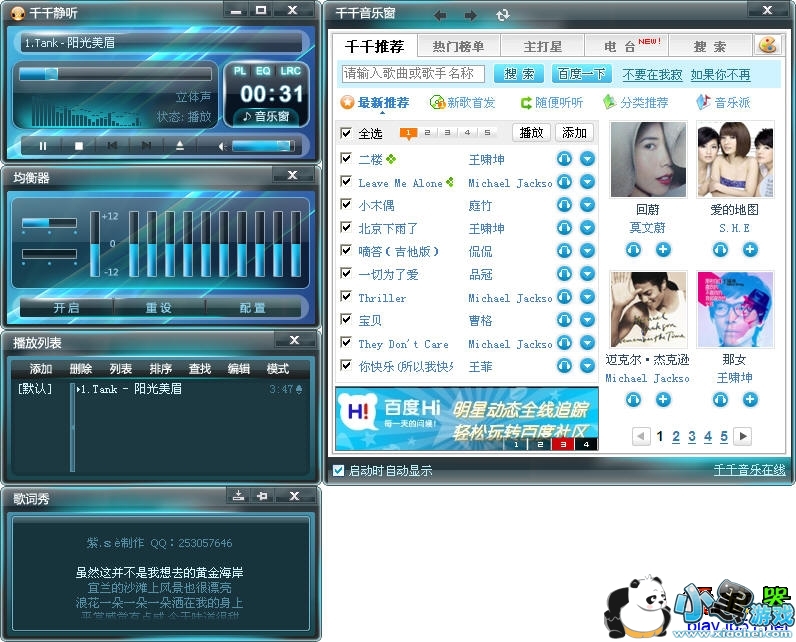The width and height of the screenshot is (796, 642).
Task: Click the 搜索 search button
Action: click(x=519, y=74)
